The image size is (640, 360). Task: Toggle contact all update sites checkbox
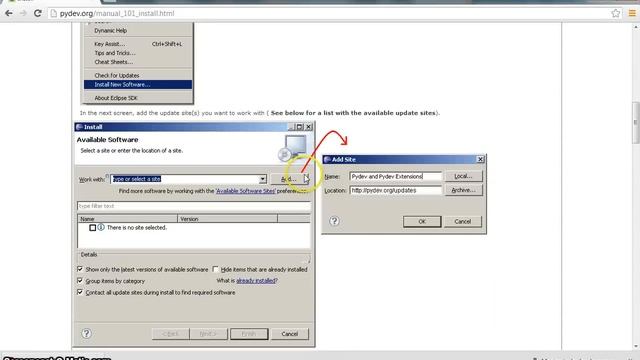tap(80, 292)
